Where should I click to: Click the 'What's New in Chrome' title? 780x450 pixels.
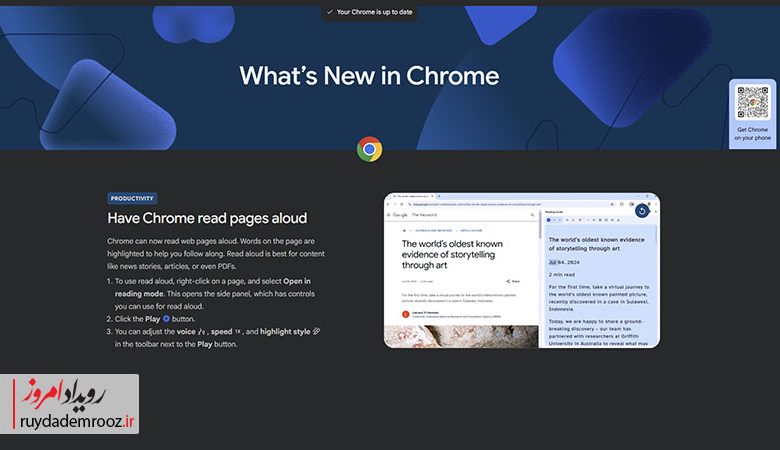pyautogui.click(x=369, y=76)
